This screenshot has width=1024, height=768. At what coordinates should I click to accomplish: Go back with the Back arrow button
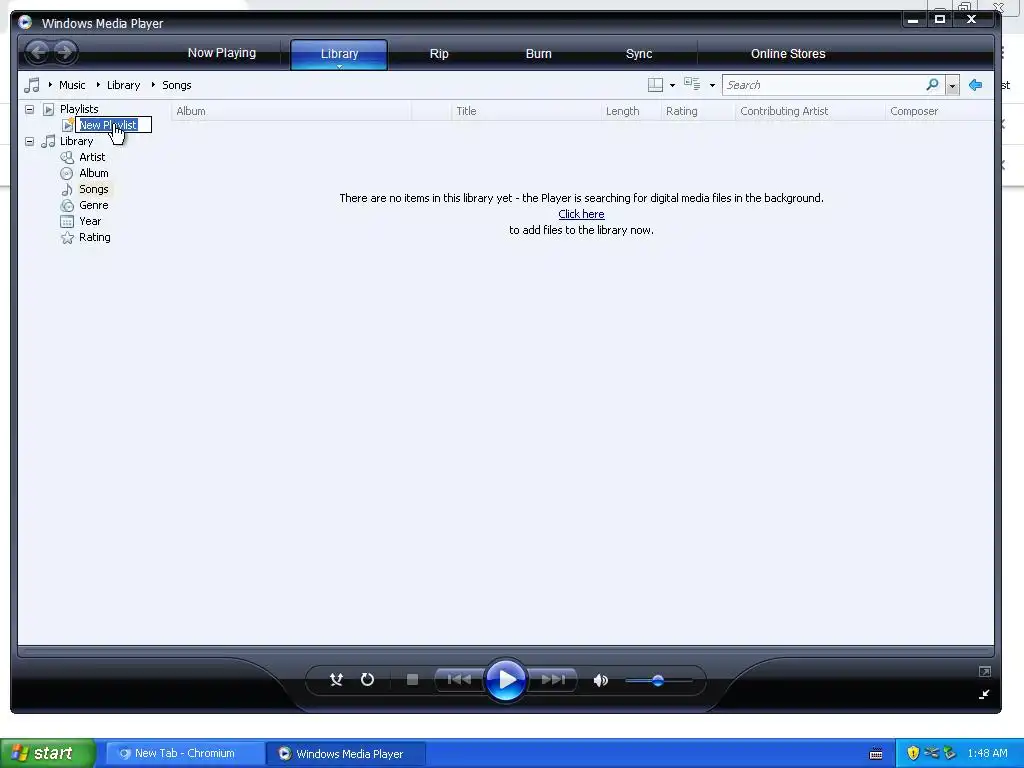(38, 52)
